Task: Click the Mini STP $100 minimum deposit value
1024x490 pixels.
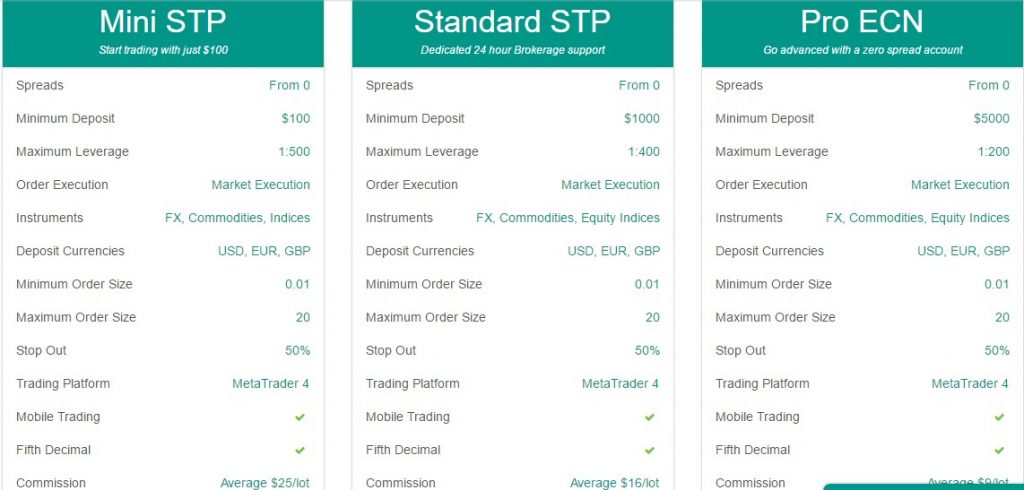Action: (296, 119)
